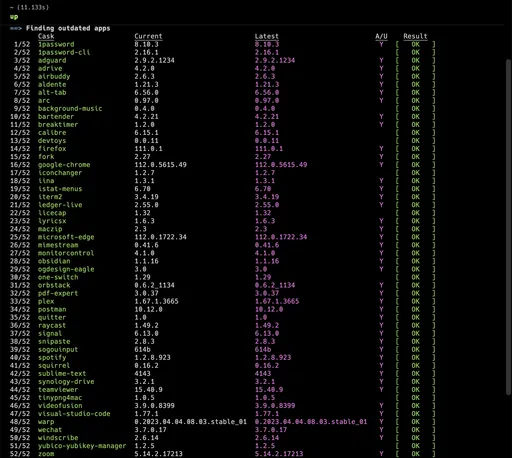Click the 'Cask' column header
The width and height of the screenshot is (512, 458).
coord(46,36)
